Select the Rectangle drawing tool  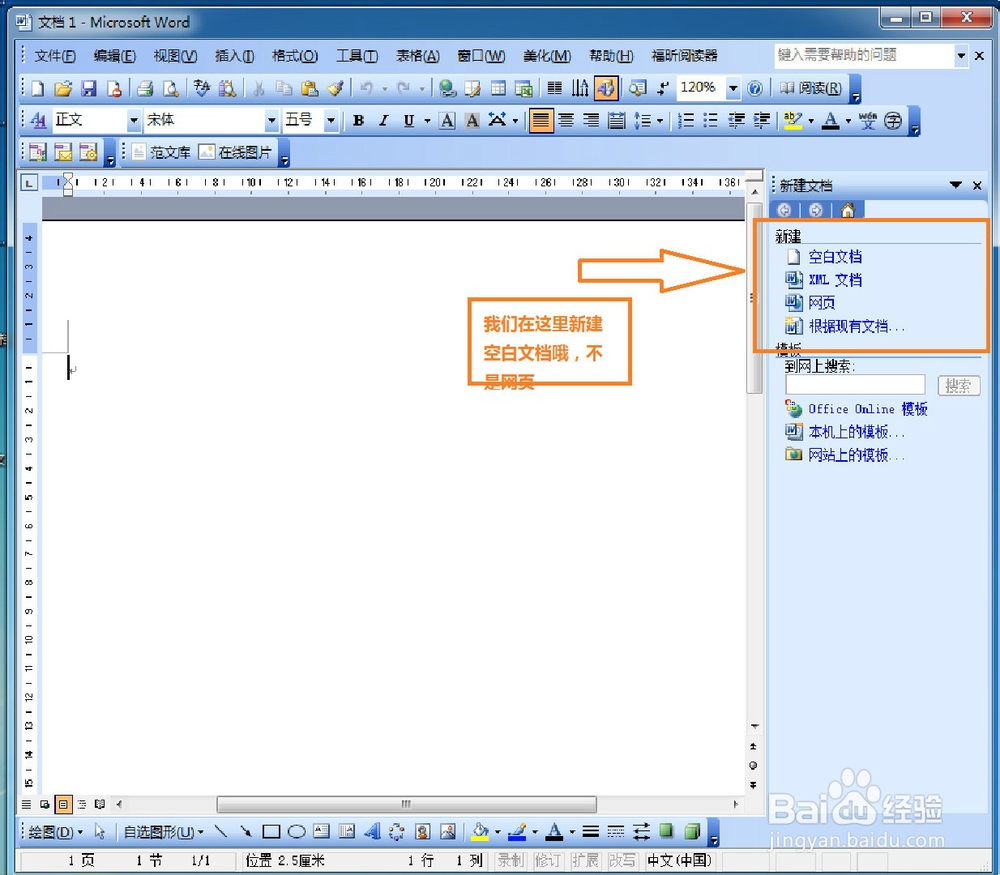[x=271, y=831]
